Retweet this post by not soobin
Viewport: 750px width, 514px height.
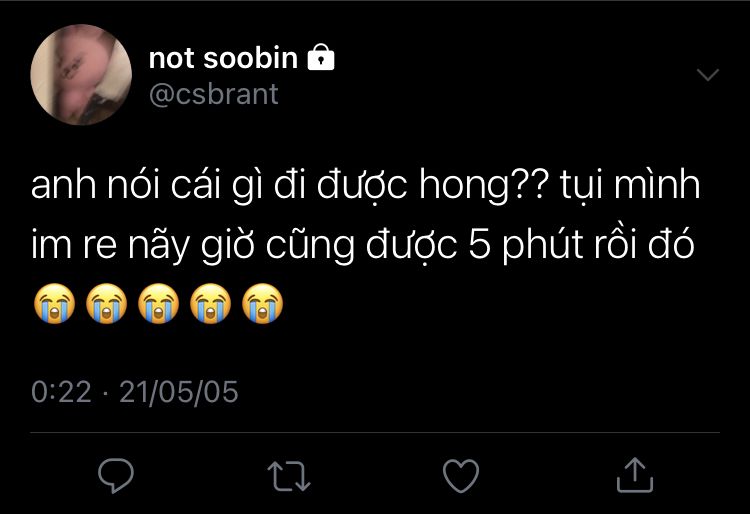(x=290, y=475)
